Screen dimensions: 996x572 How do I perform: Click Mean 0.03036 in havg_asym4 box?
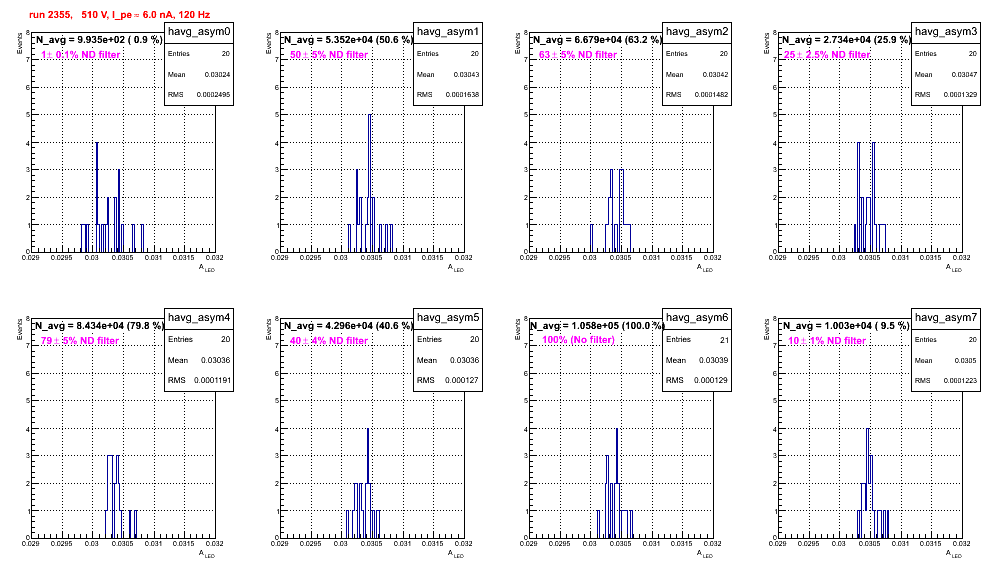coord(215,360)
